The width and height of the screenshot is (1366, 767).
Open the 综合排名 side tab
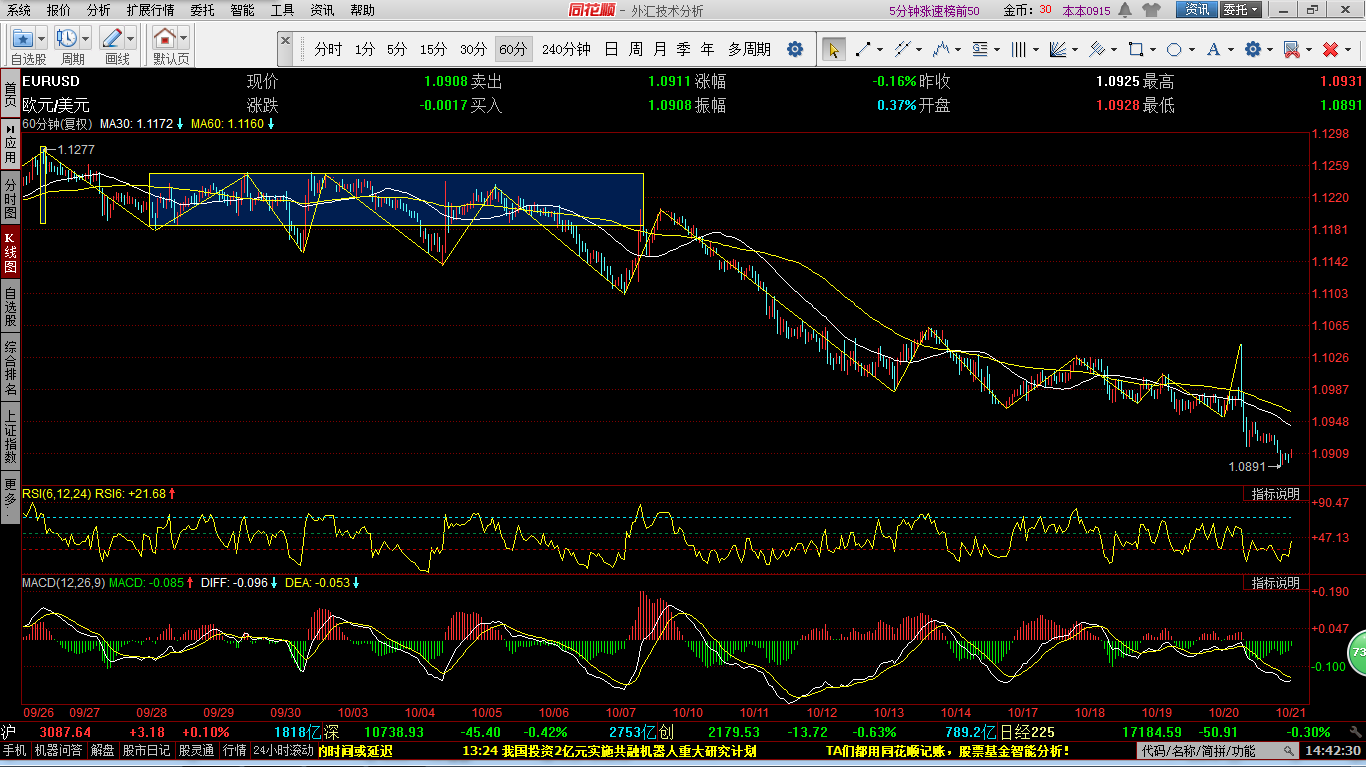(x=10, y=368)
